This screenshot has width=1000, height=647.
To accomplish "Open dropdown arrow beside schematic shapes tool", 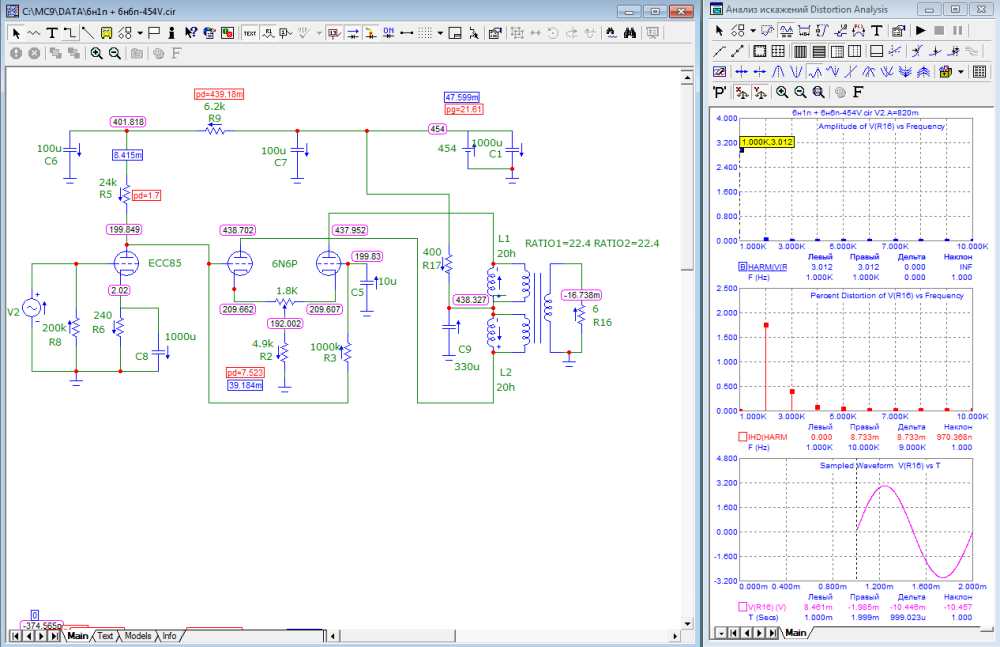I will pyautogui.click(x=140, y=32).
